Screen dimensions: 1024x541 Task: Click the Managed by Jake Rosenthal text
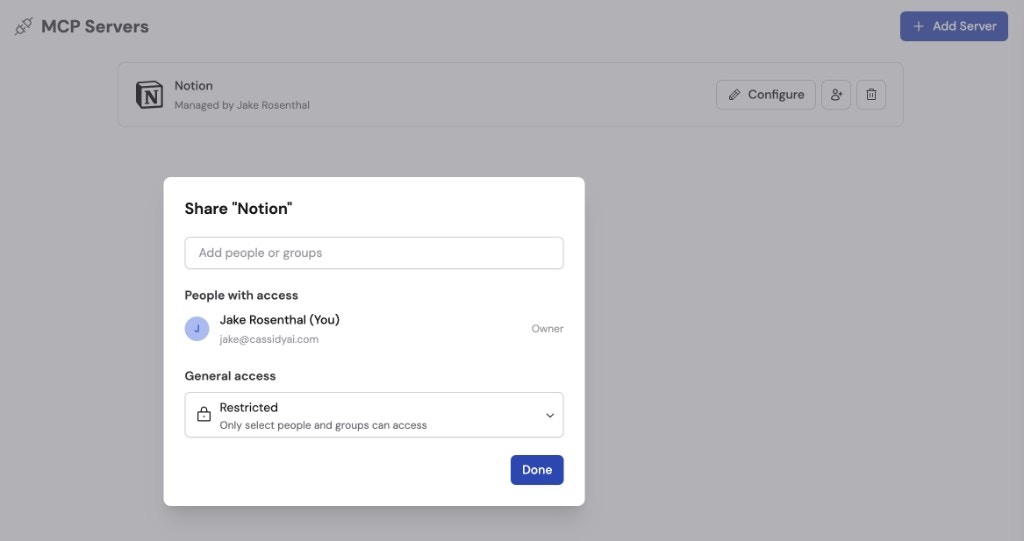(x=242, y=105)
